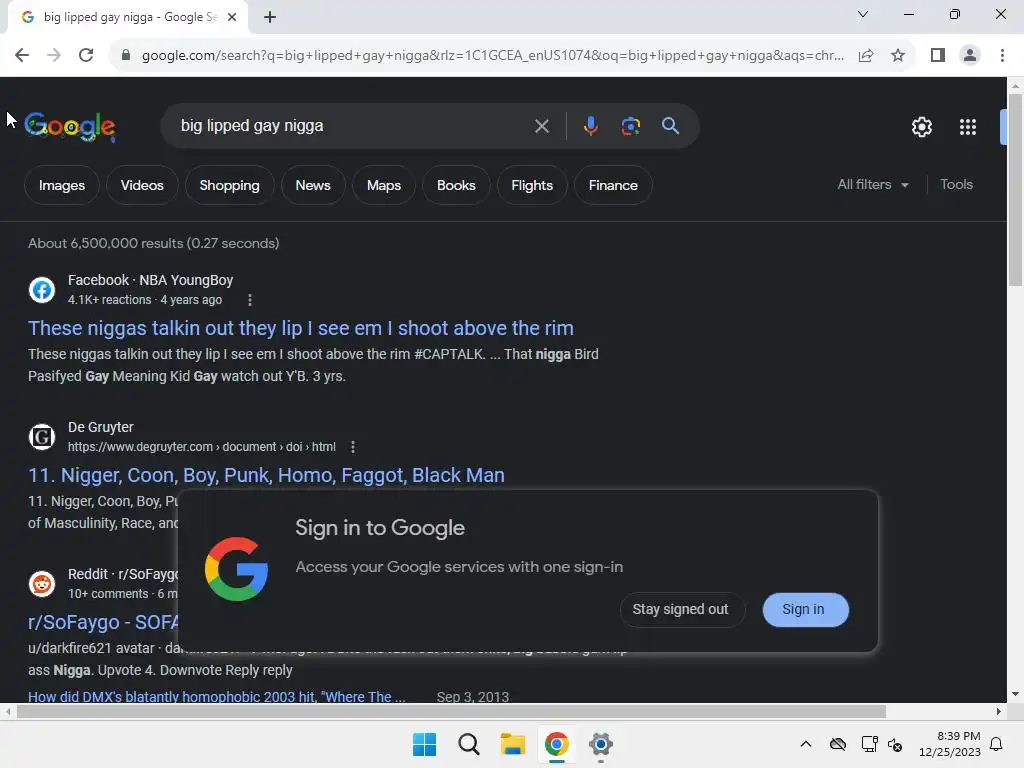Open Google quick settings gear
The height and width of the screenshot is (768, 1024).
pos(921,127)
